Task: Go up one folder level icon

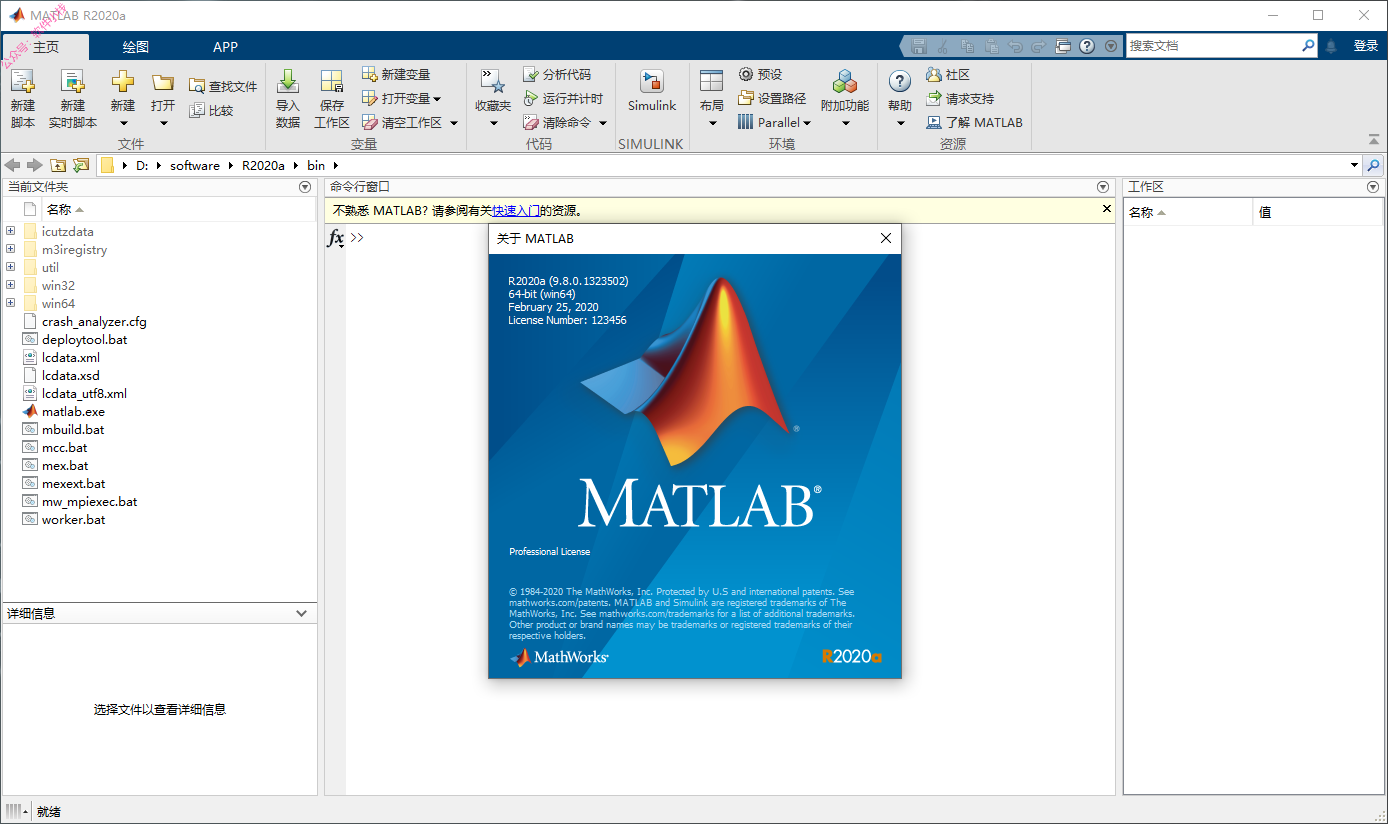Action: pos(58,165)
